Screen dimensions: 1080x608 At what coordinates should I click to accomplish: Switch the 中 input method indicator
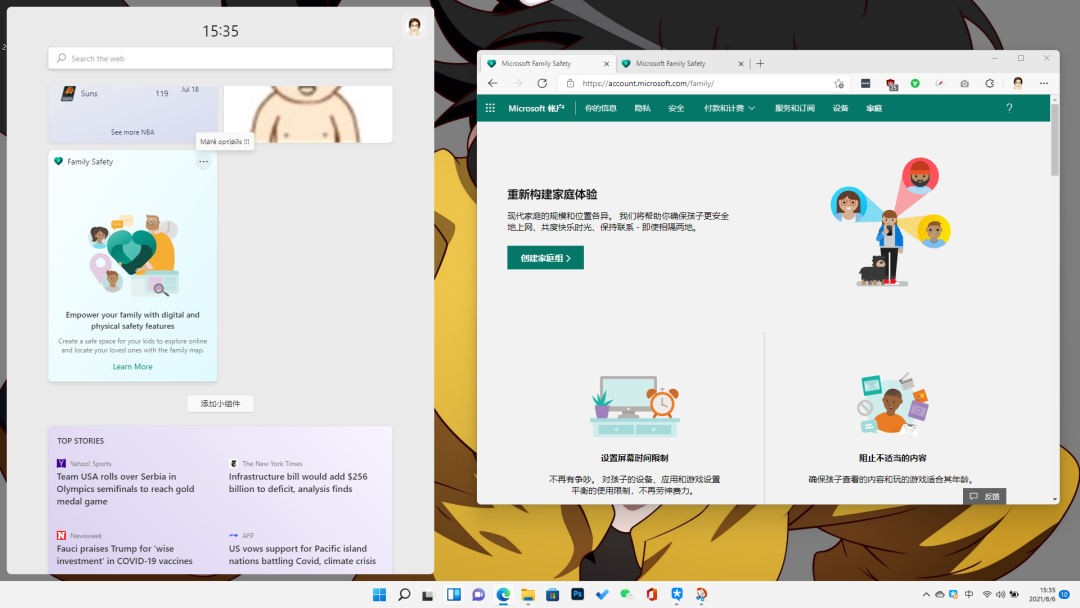969,594
